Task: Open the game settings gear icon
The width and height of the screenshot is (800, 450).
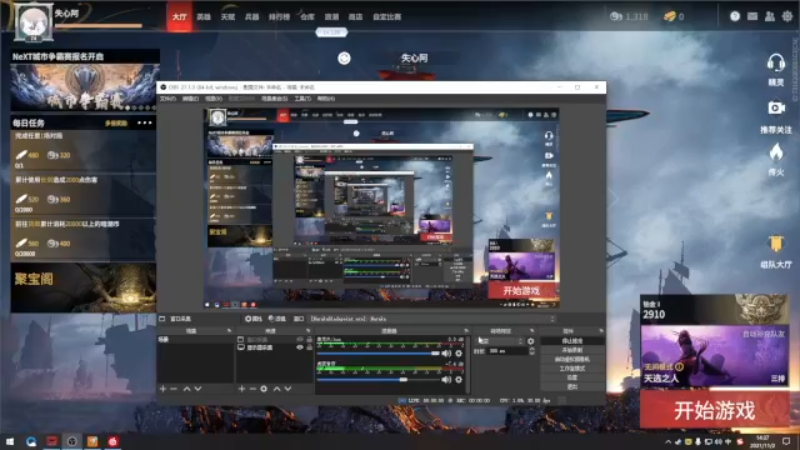Action: click(x=788, y=16)
